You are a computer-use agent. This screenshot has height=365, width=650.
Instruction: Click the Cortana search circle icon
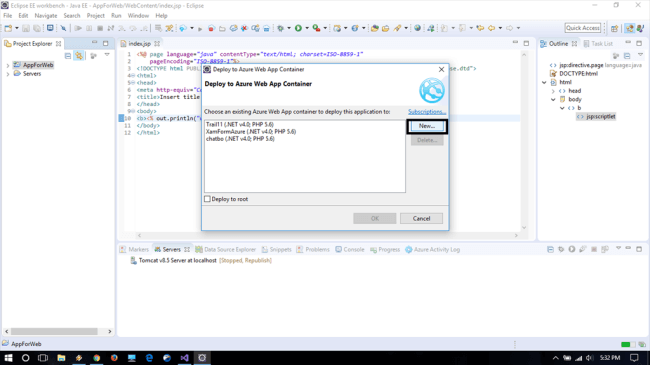coord(26,358)
